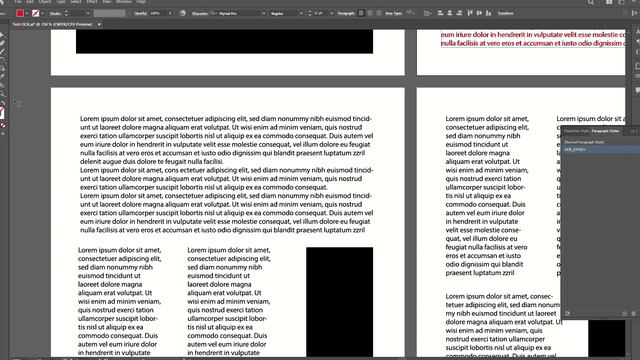Open the fill color dropdown arrow
Image resolution: width=640 pixels, height=360 pixels.
point(27,13)
